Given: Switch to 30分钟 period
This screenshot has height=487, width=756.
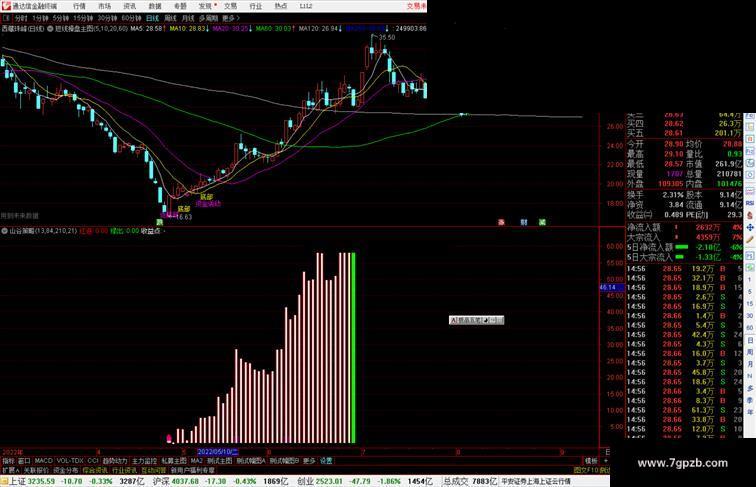Looking at the screenshot, I should tap(107, 18).
